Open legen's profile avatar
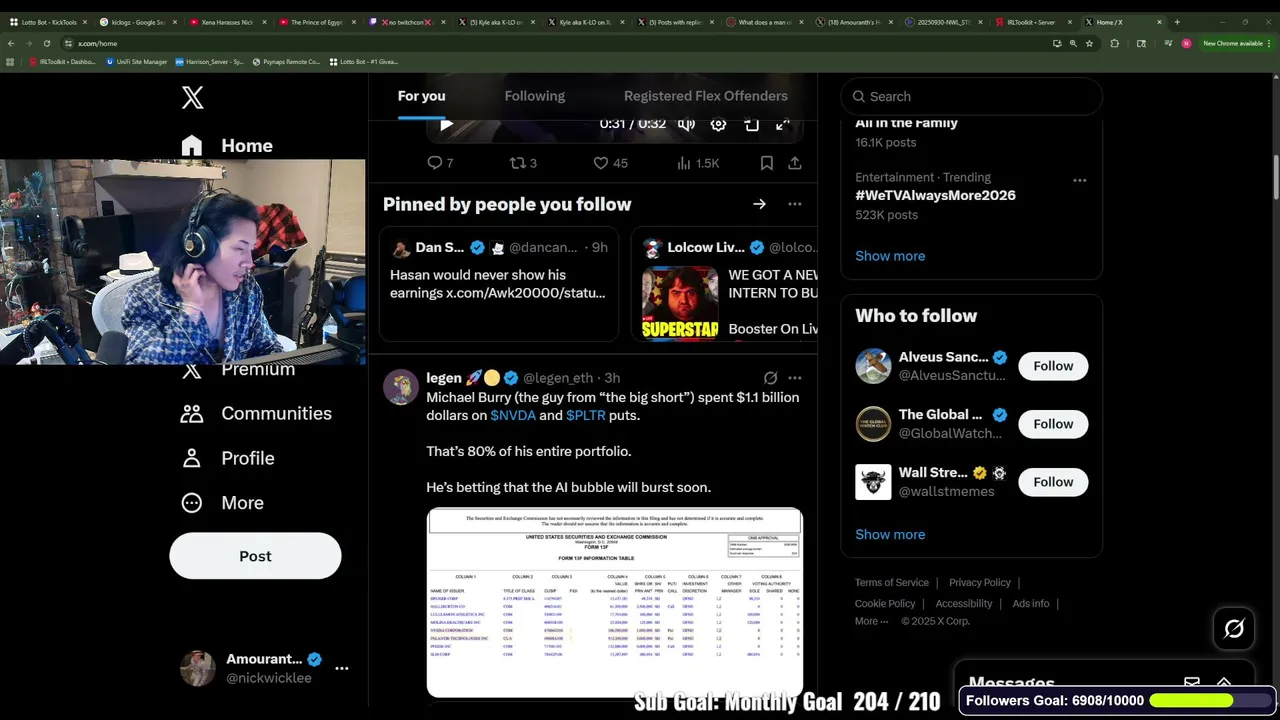The height and width of the screenshot is (720, 1280). coord(401,387)
